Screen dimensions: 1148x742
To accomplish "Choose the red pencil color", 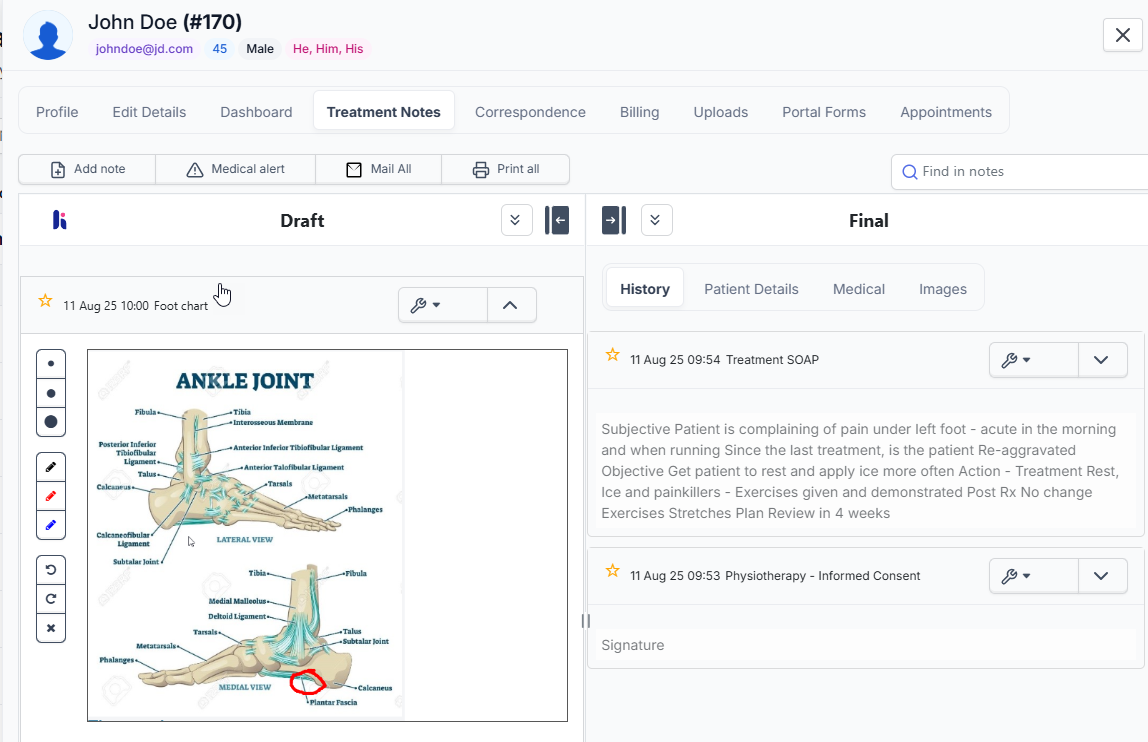I will pyautogui.click(x=51, y=496).
